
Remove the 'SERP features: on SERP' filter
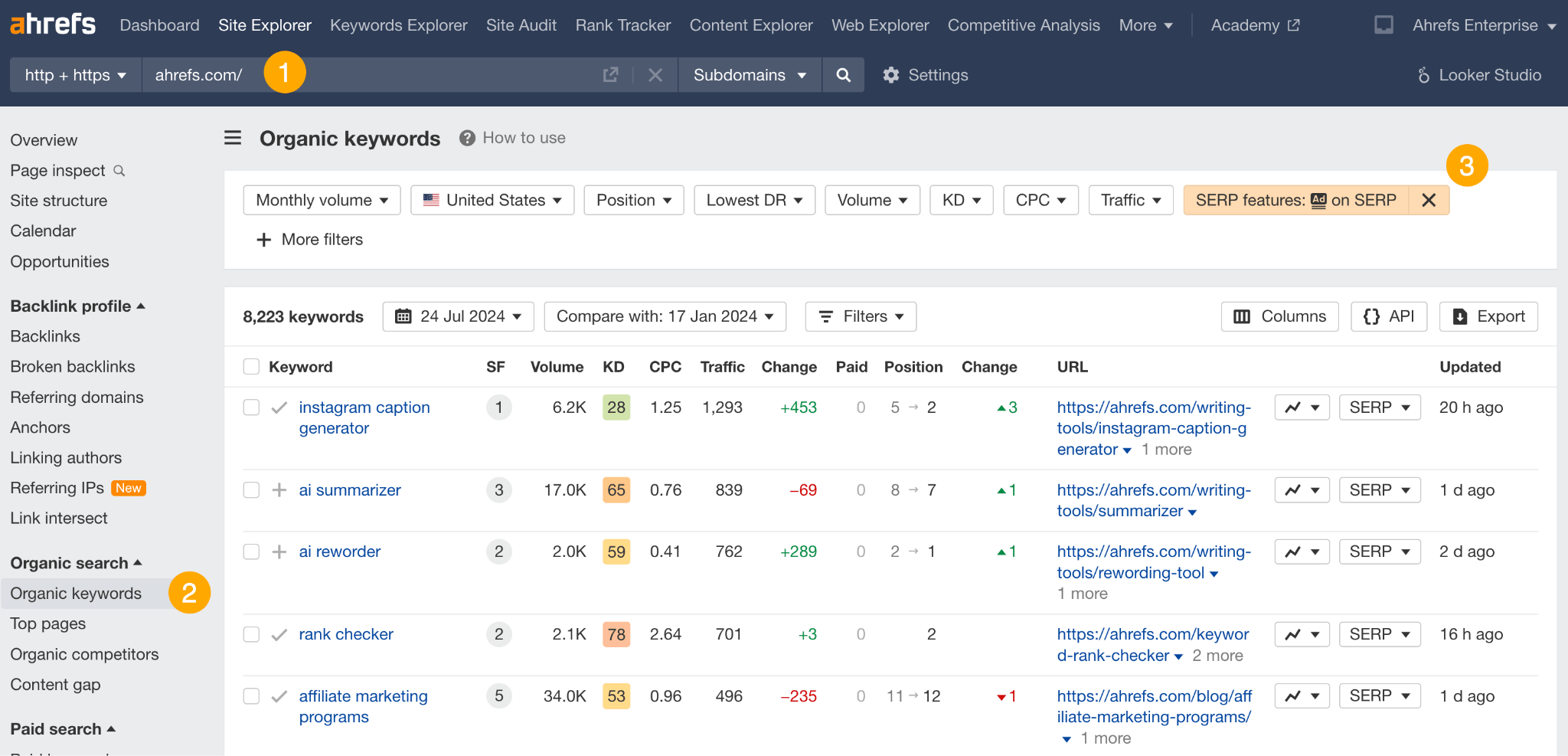pyautogui.click(x=1429, y=200)
